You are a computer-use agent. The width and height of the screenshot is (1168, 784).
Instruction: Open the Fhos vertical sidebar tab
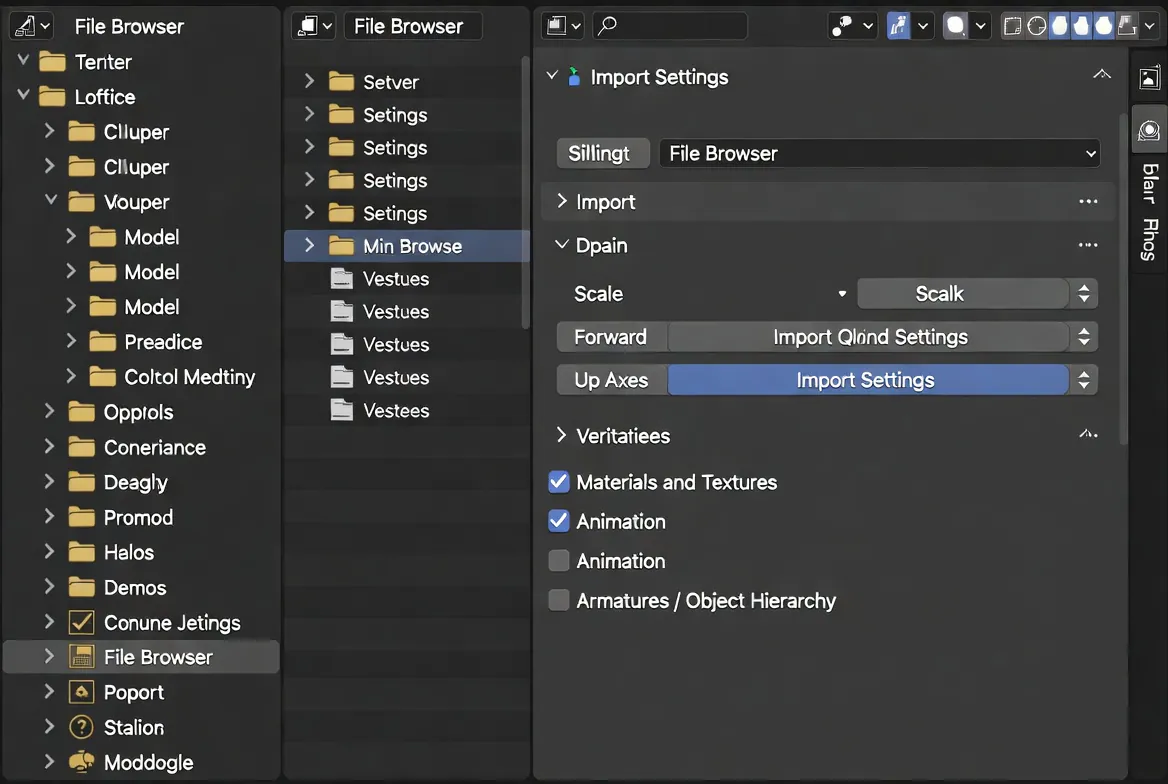point(1149,239)
